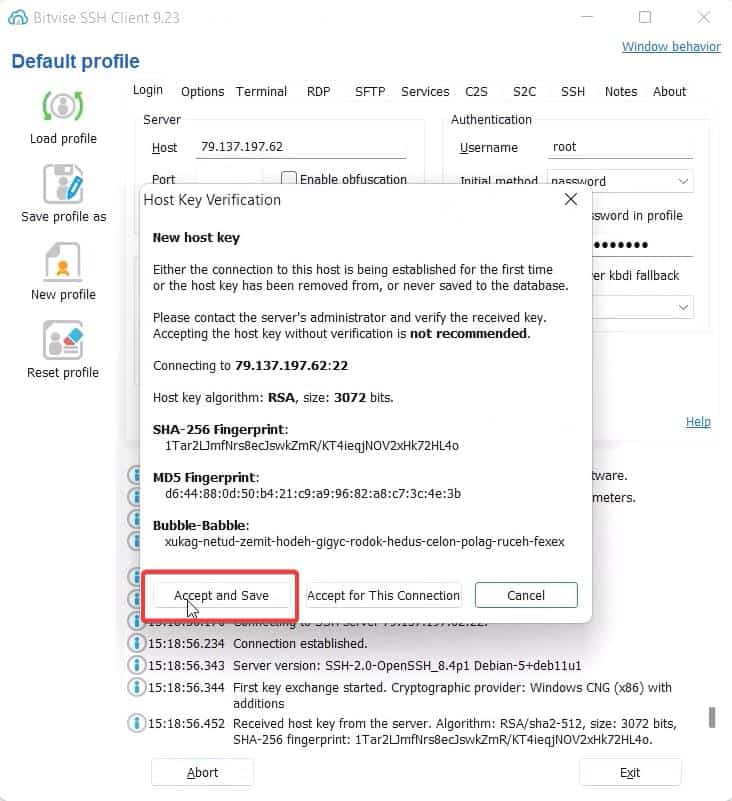Viewport: 732px width, 801px height.
Task: Go to the Services tab
Action: [425, 91]
